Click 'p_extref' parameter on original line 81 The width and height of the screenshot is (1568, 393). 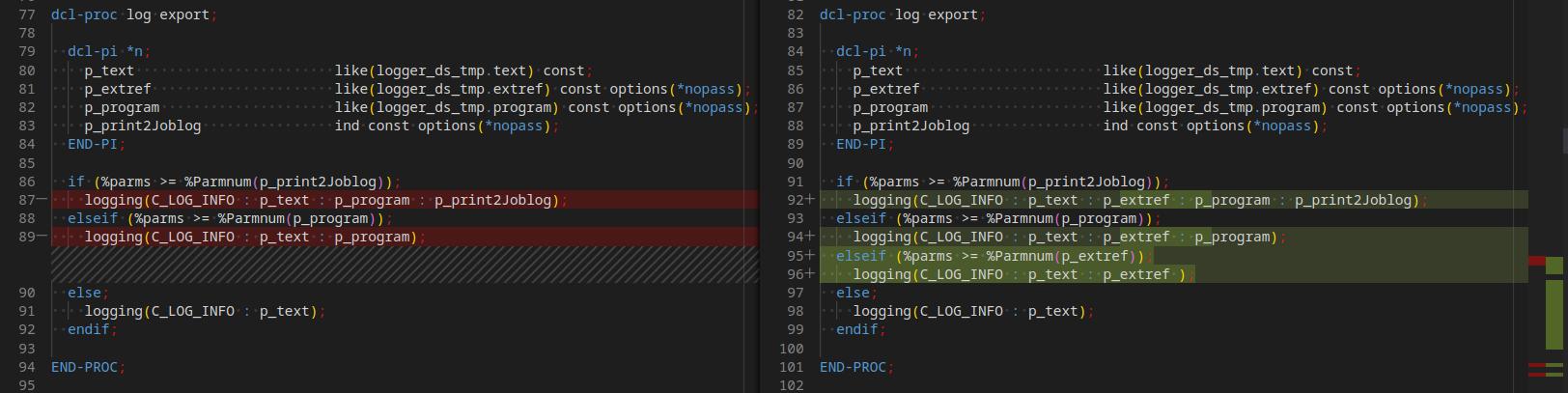[118, 89]
